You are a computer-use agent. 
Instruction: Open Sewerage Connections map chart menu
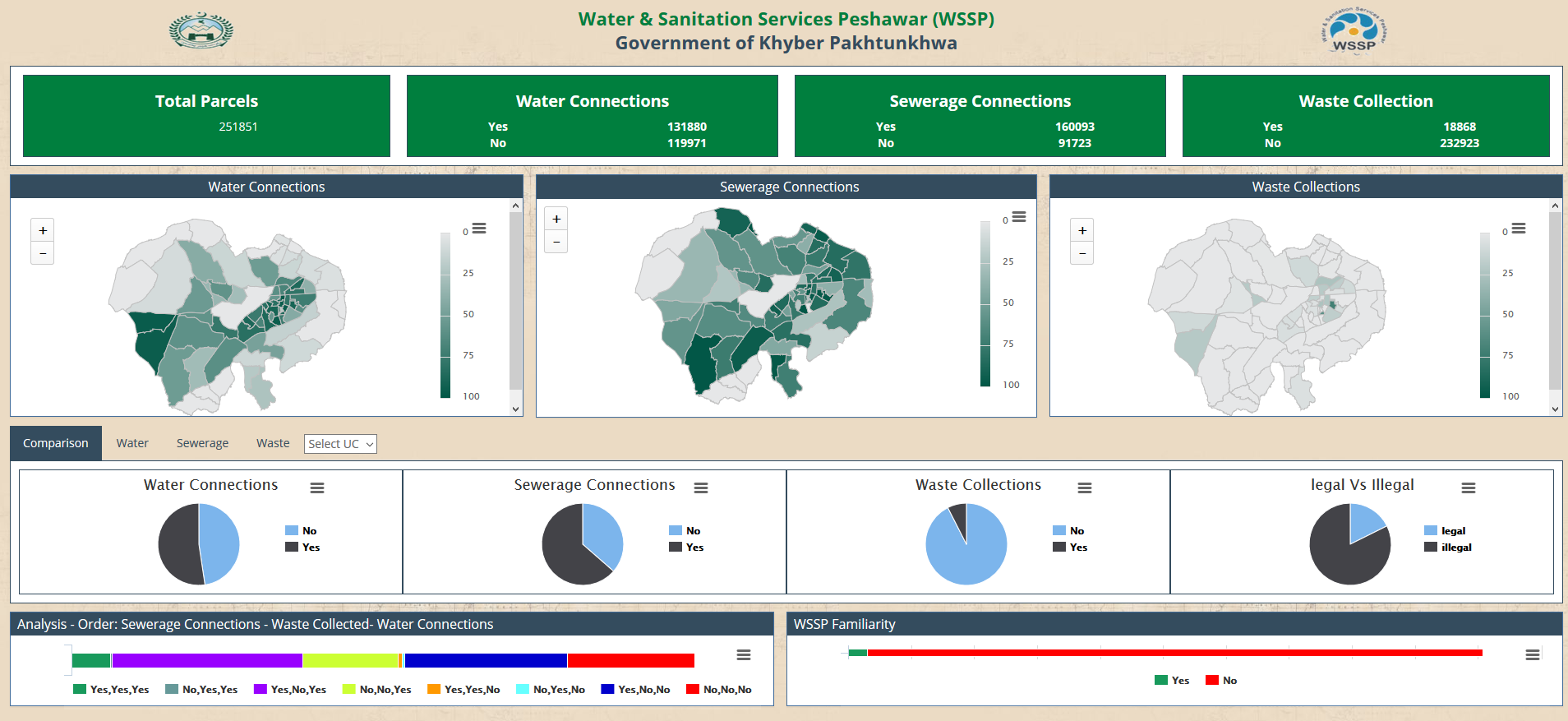coord(1019,217)
